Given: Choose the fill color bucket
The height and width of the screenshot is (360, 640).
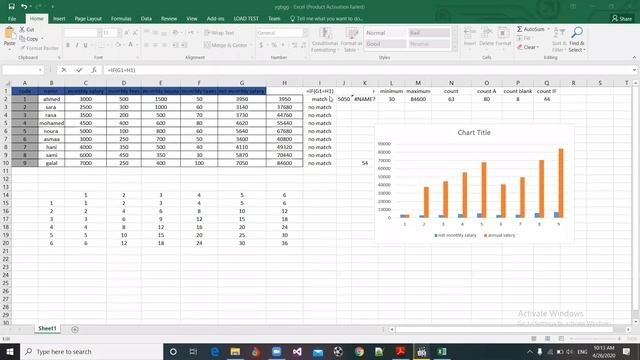Looking at the screenshot, I should click(118, 45).
